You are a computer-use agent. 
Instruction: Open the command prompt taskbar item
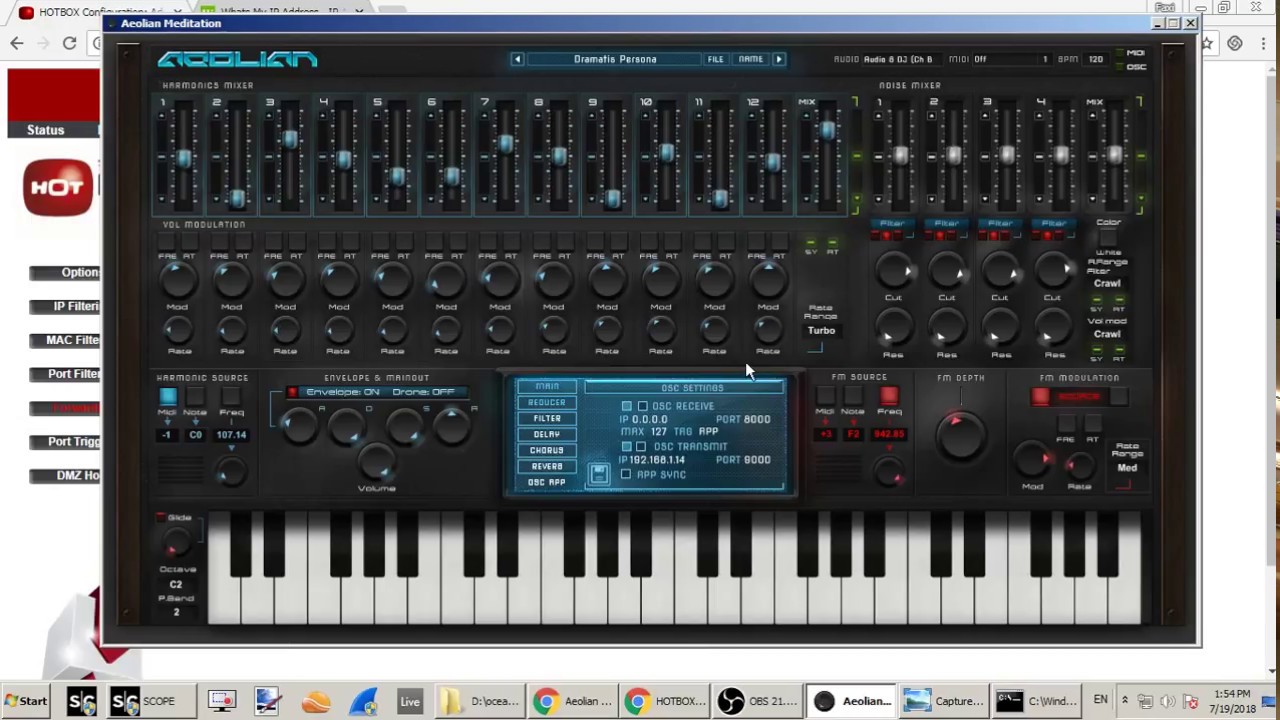click(x=1036, y=701)
